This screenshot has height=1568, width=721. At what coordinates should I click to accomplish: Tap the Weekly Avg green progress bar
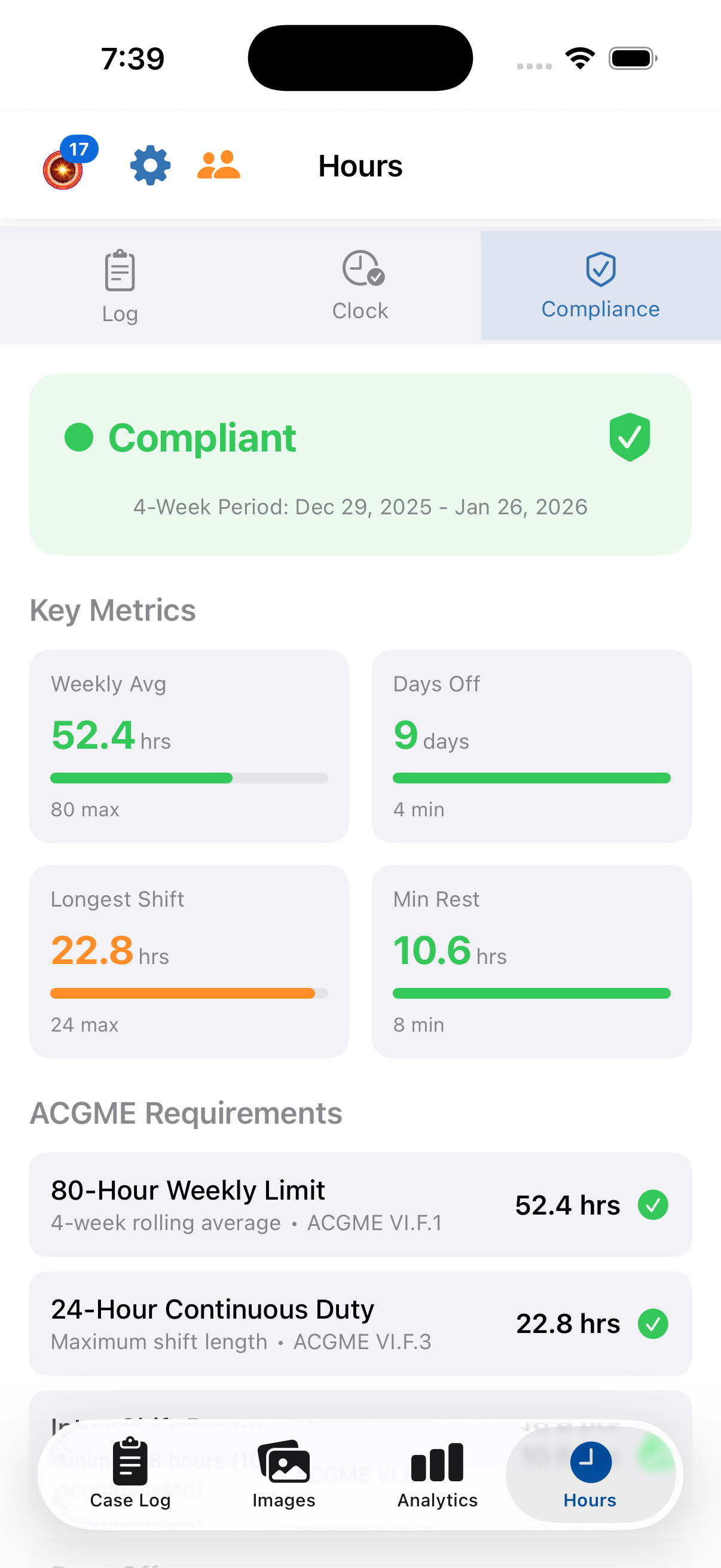(x=141, y=778)
